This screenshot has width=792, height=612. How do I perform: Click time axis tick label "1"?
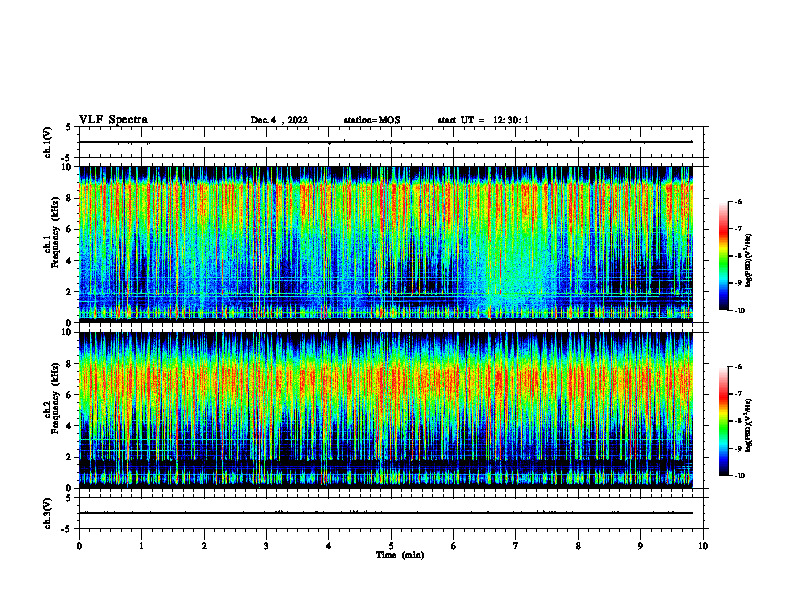pyautogui.click(x=141, y=546)
